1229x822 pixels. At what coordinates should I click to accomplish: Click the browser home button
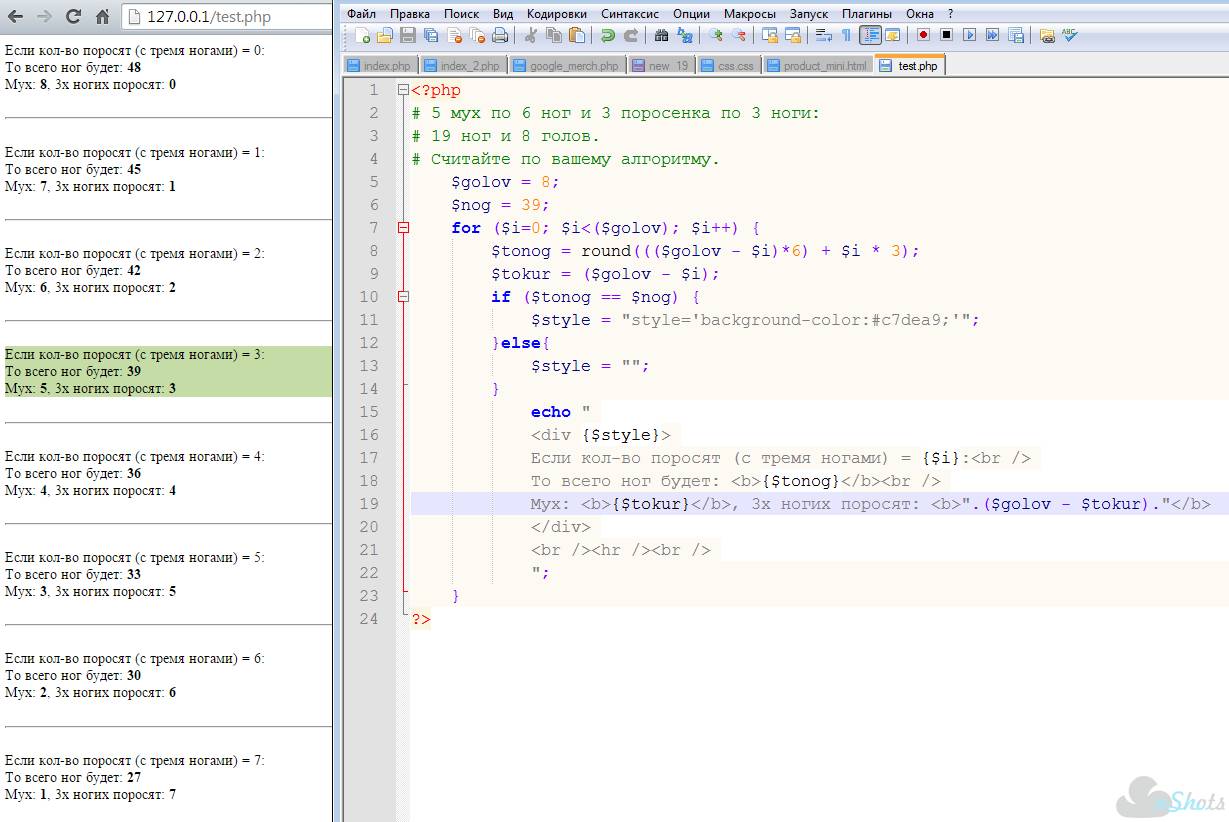(103, 17)
